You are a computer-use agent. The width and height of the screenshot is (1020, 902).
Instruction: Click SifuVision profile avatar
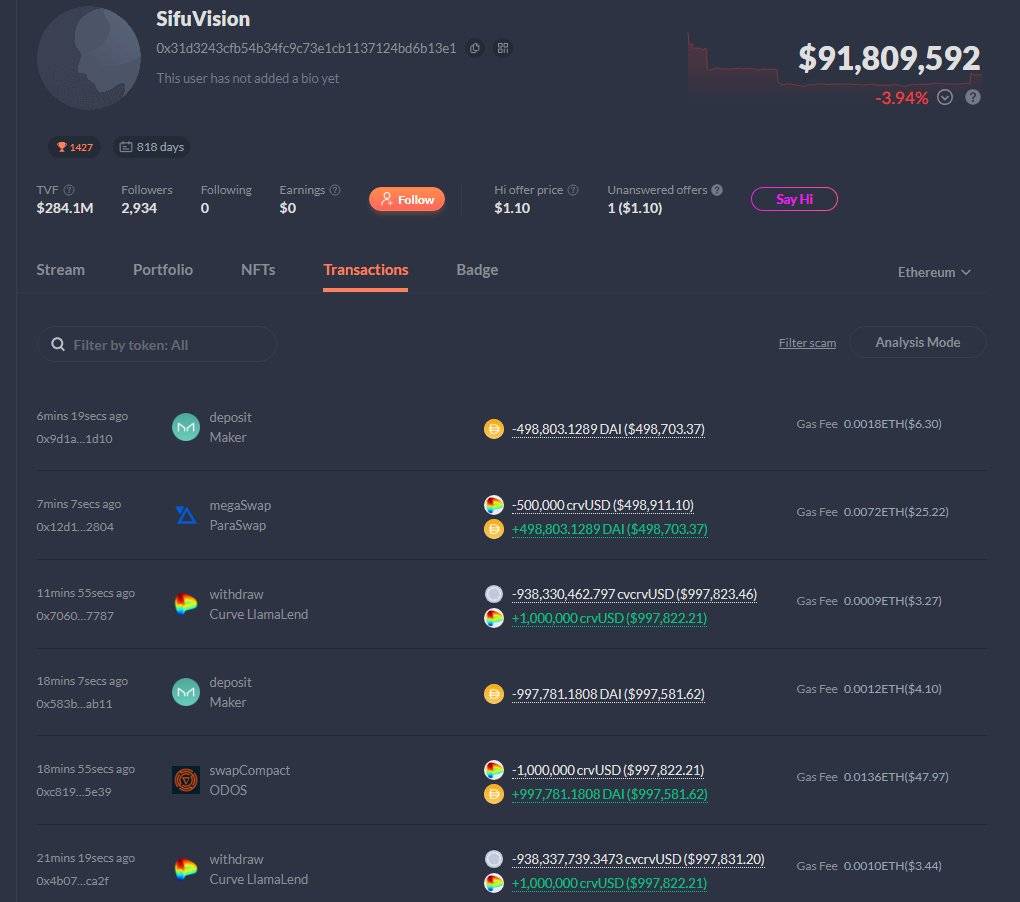pos(88,58)
